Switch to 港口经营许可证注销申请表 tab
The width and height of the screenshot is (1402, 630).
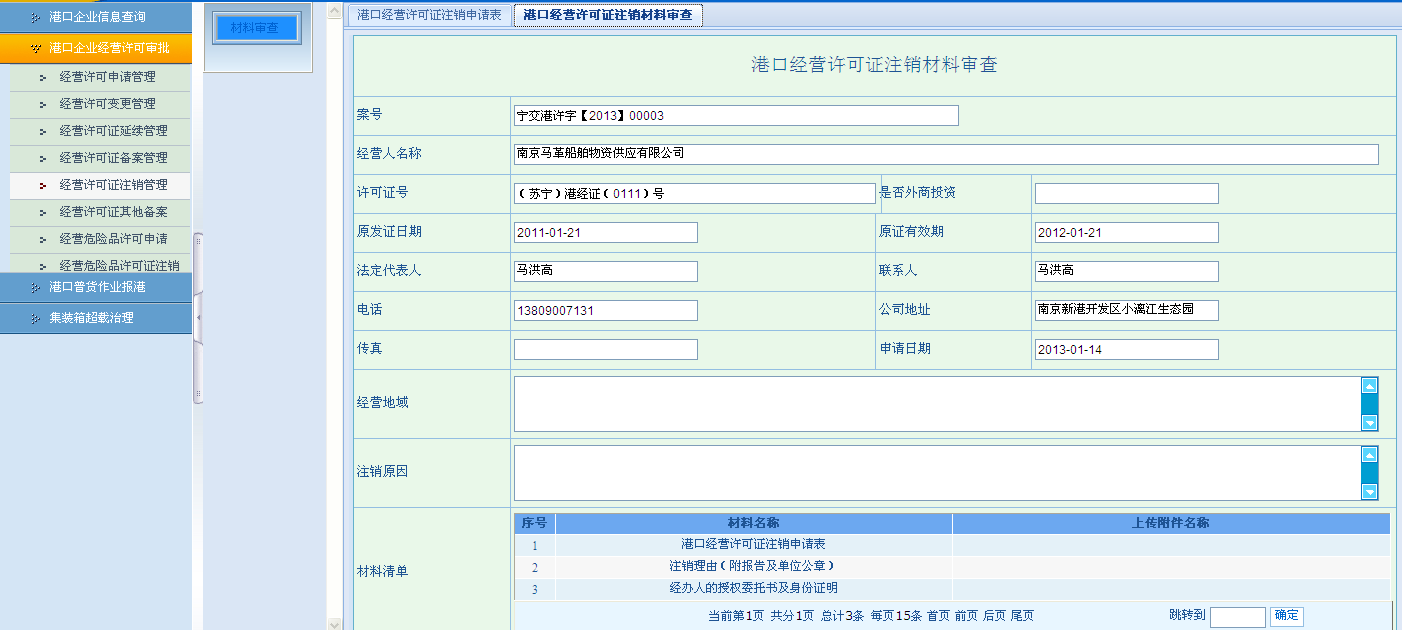coord(429,15)
